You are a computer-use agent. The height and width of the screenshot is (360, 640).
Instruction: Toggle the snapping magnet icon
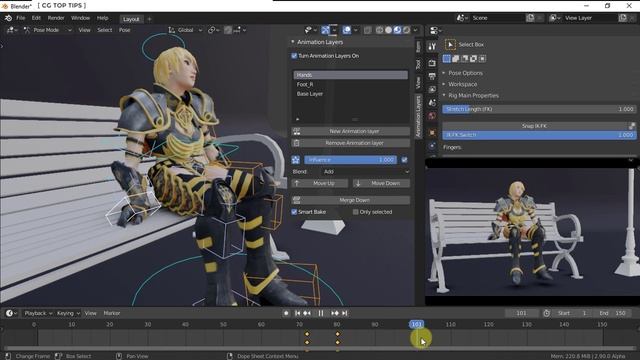click(228, 30)
